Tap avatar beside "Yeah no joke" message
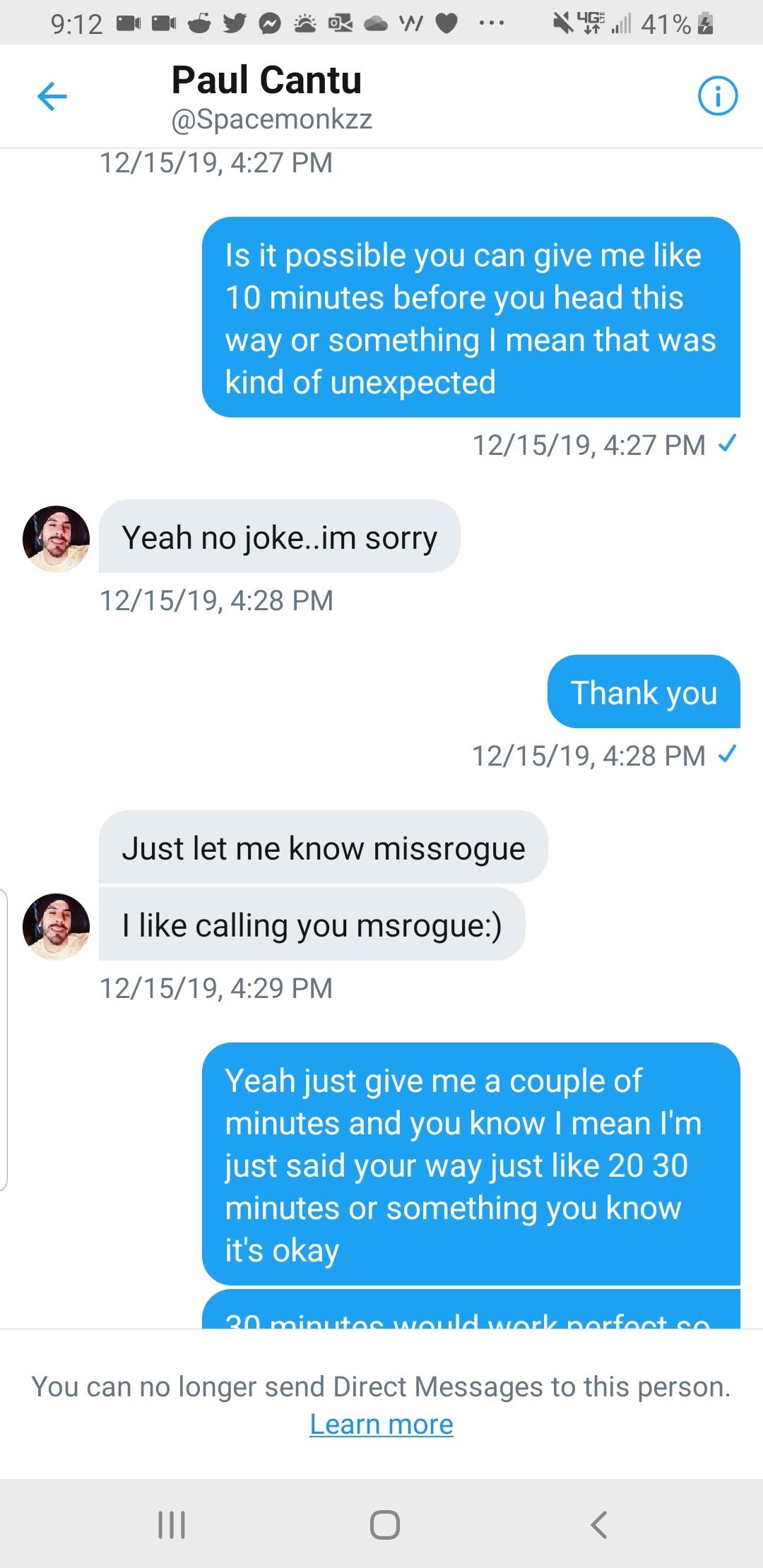 pos(57,538)
